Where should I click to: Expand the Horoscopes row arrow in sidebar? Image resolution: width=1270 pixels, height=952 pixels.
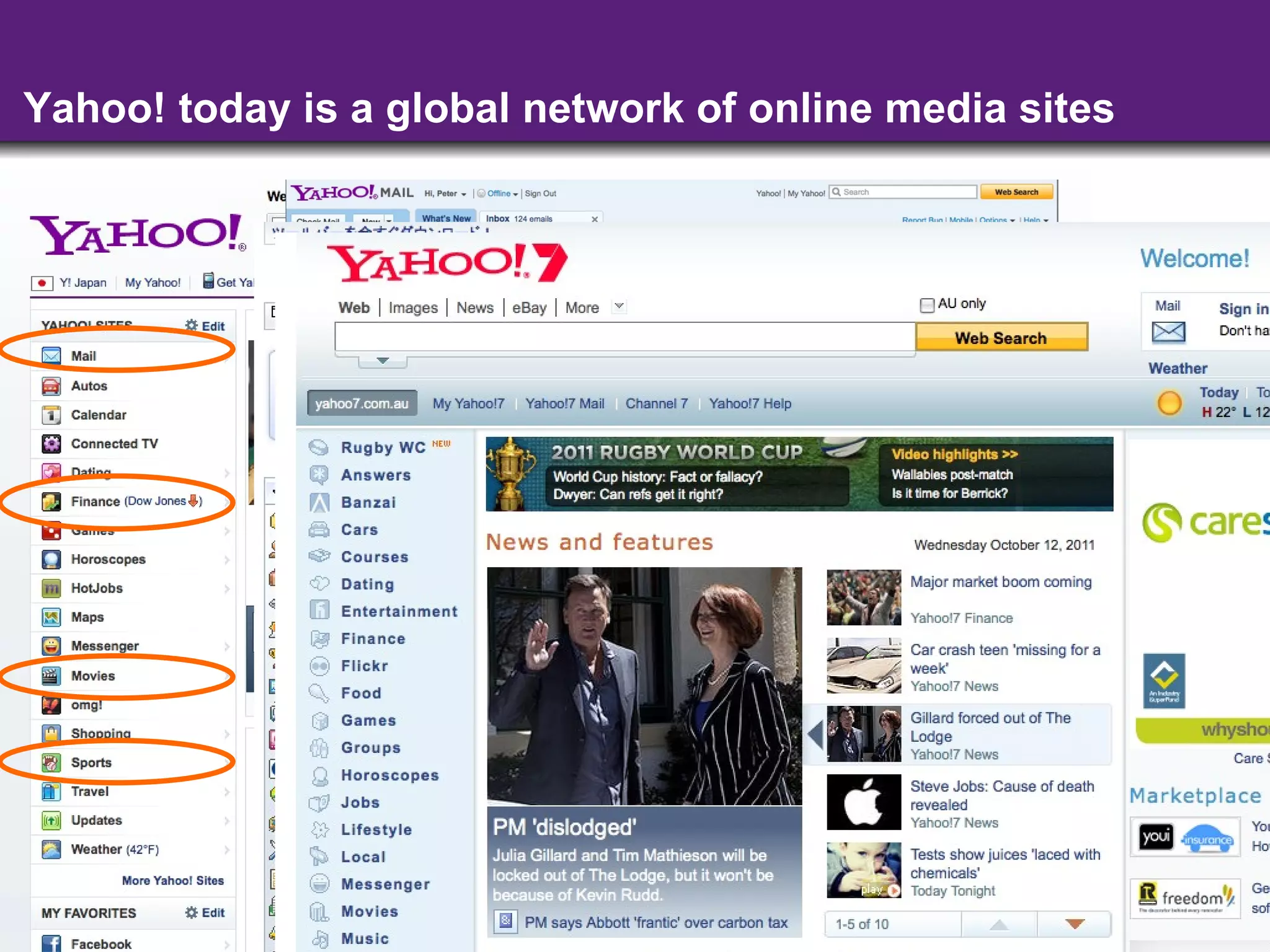pyautogui.click(x=227, y=560)
